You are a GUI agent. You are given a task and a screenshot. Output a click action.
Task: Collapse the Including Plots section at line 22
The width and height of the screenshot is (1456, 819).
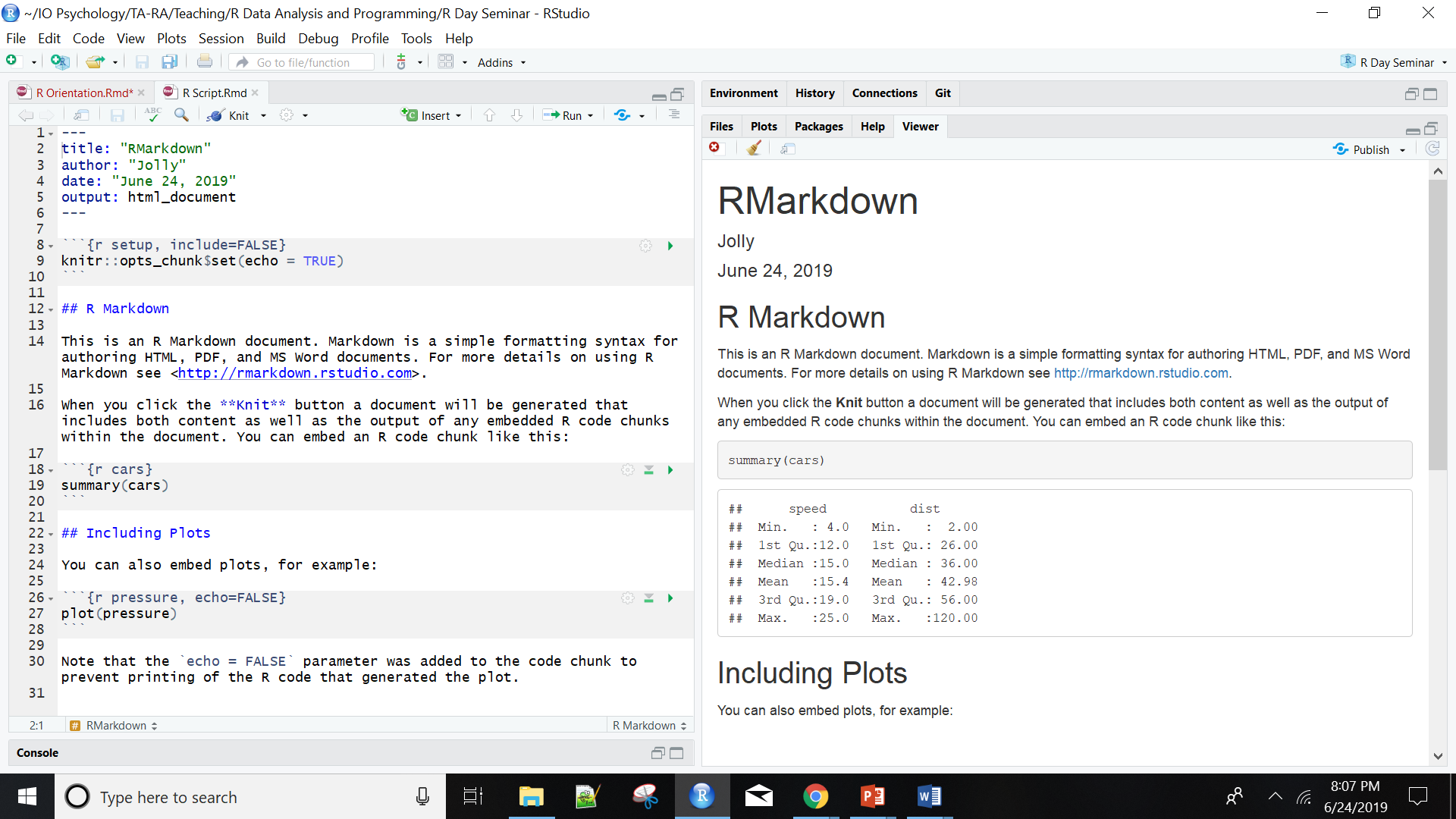(51, 534)
